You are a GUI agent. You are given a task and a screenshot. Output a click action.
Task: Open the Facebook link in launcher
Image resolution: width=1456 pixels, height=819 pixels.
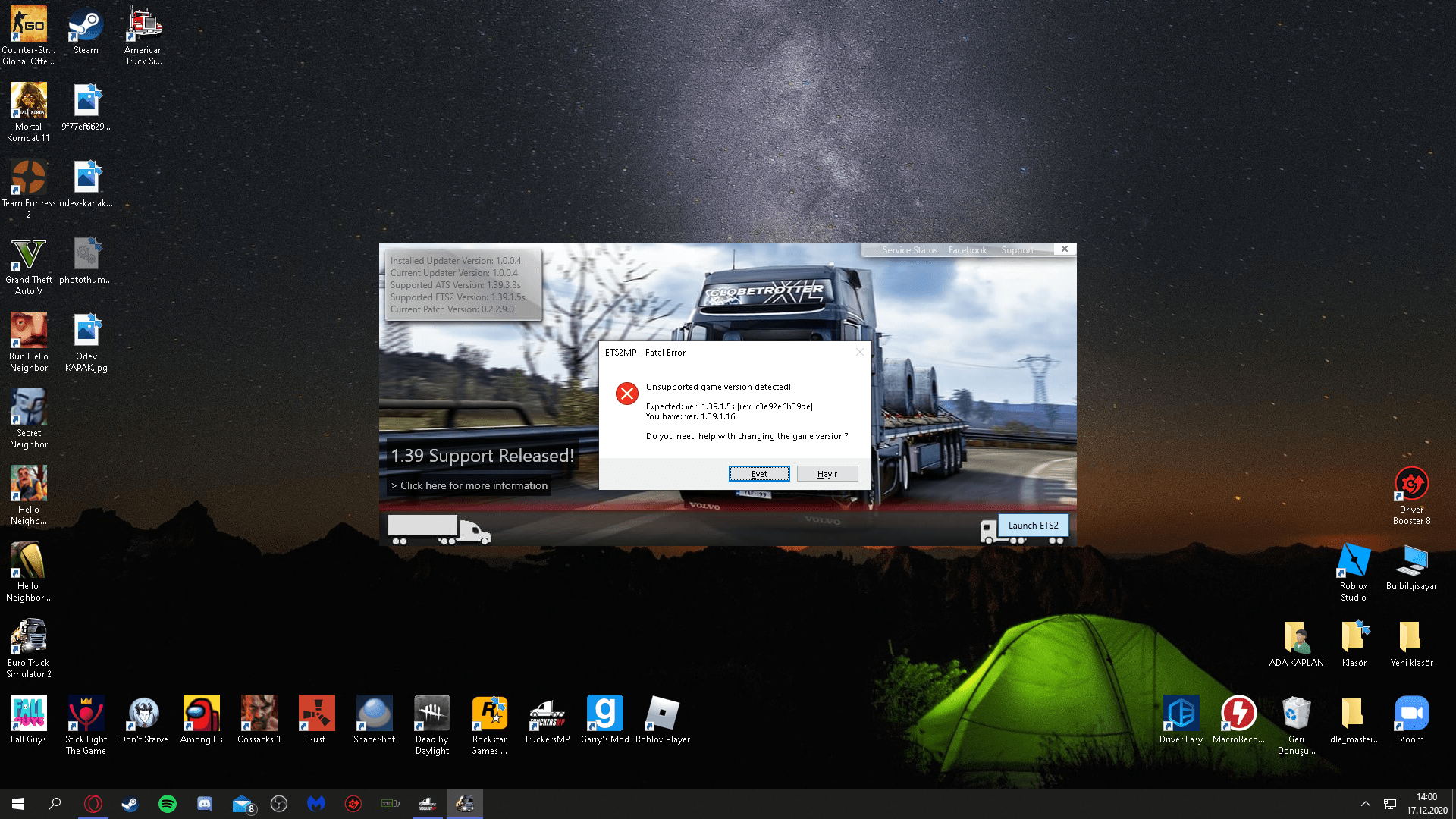click(x=967, y=250)
